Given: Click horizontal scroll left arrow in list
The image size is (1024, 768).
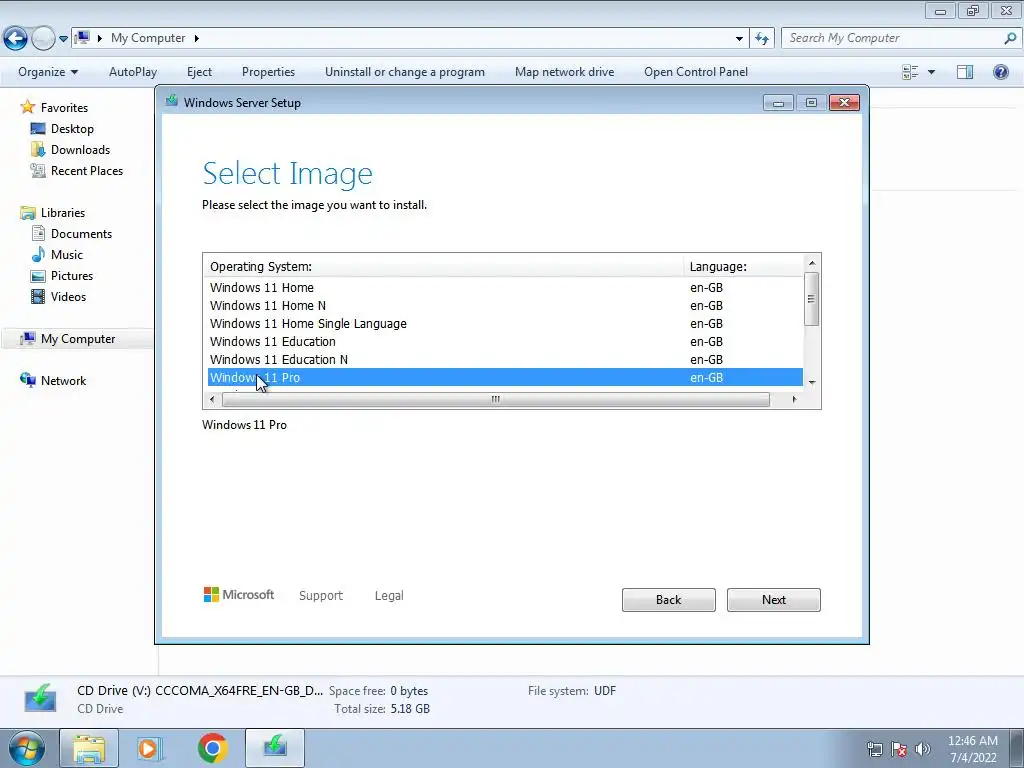Looking at the screenshot, I should tap(212, 399).
